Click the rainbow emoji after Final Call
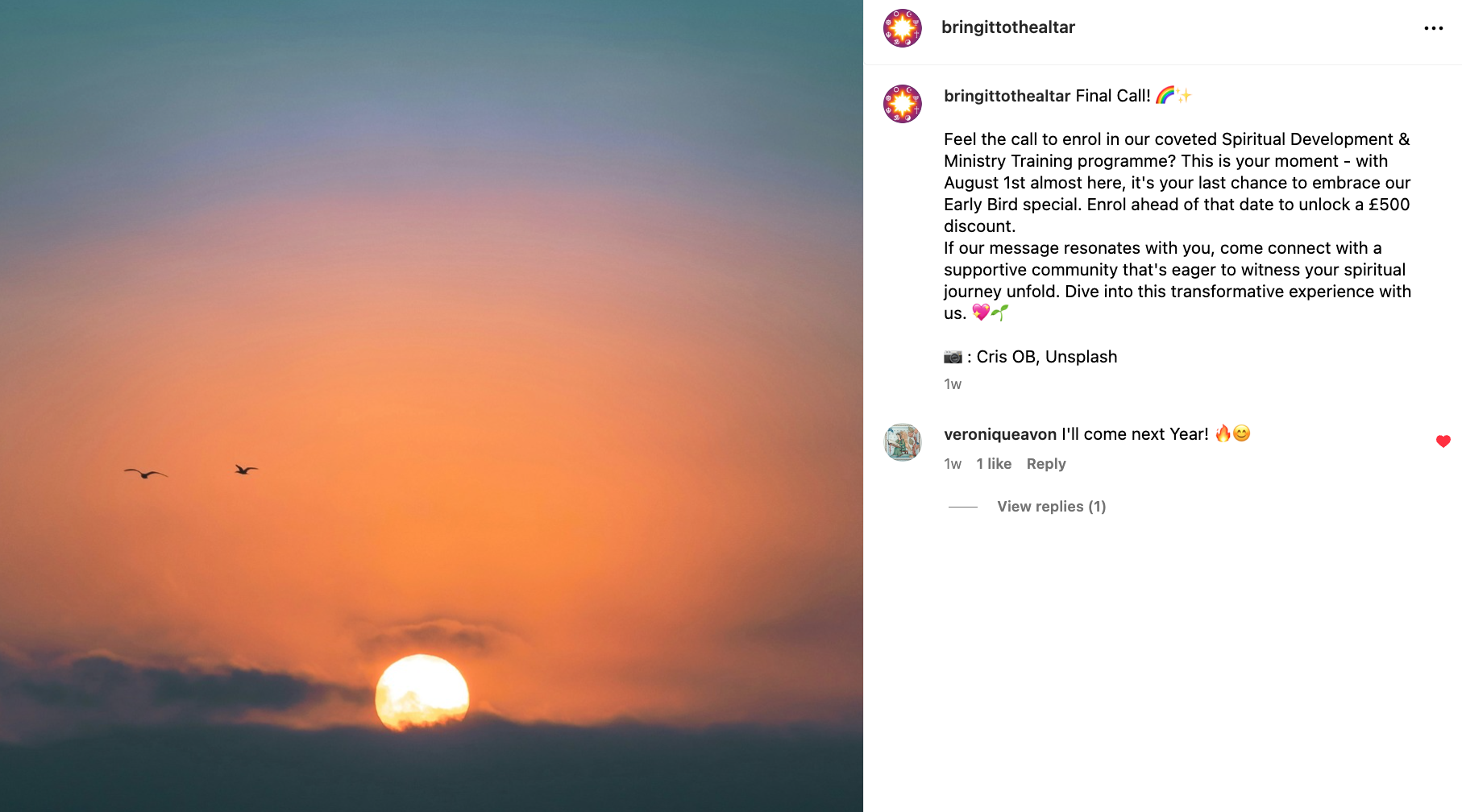The height and width of the screenshot is (812, 1462). pos(1165,95)
